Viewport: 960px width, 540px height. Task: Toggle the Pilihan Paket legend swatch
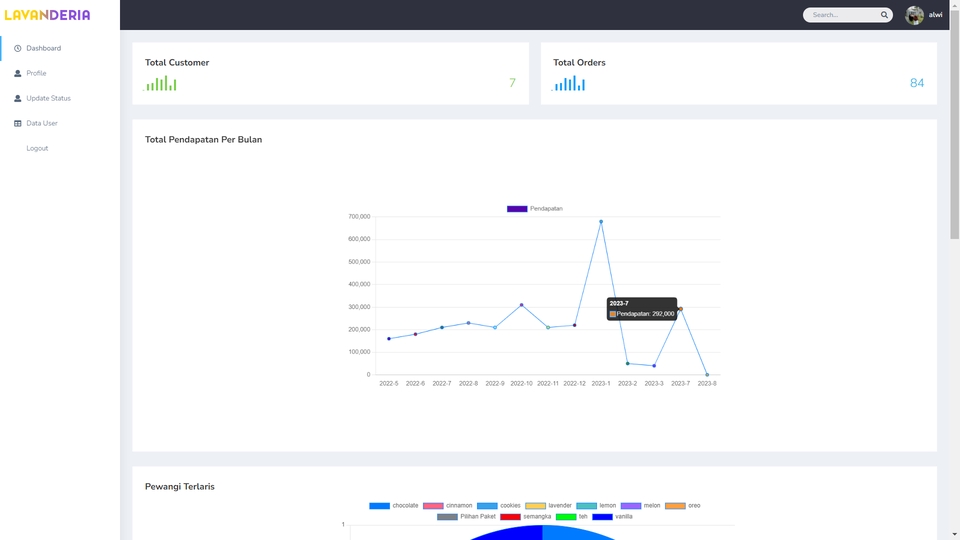(x=448, y=517)
